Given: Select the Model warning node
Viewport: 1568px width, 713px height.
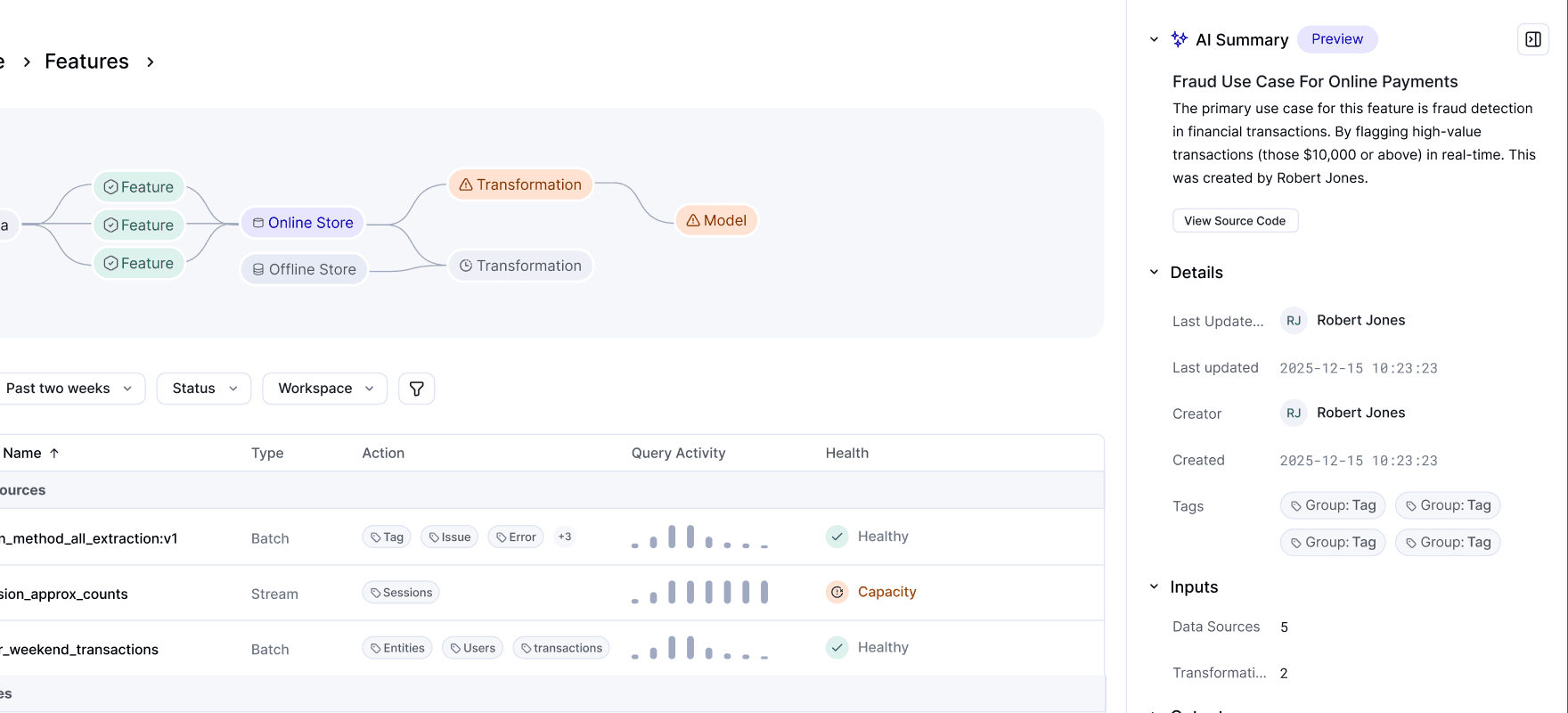Looking at the screenshot, I should click(x=716, y=220).
